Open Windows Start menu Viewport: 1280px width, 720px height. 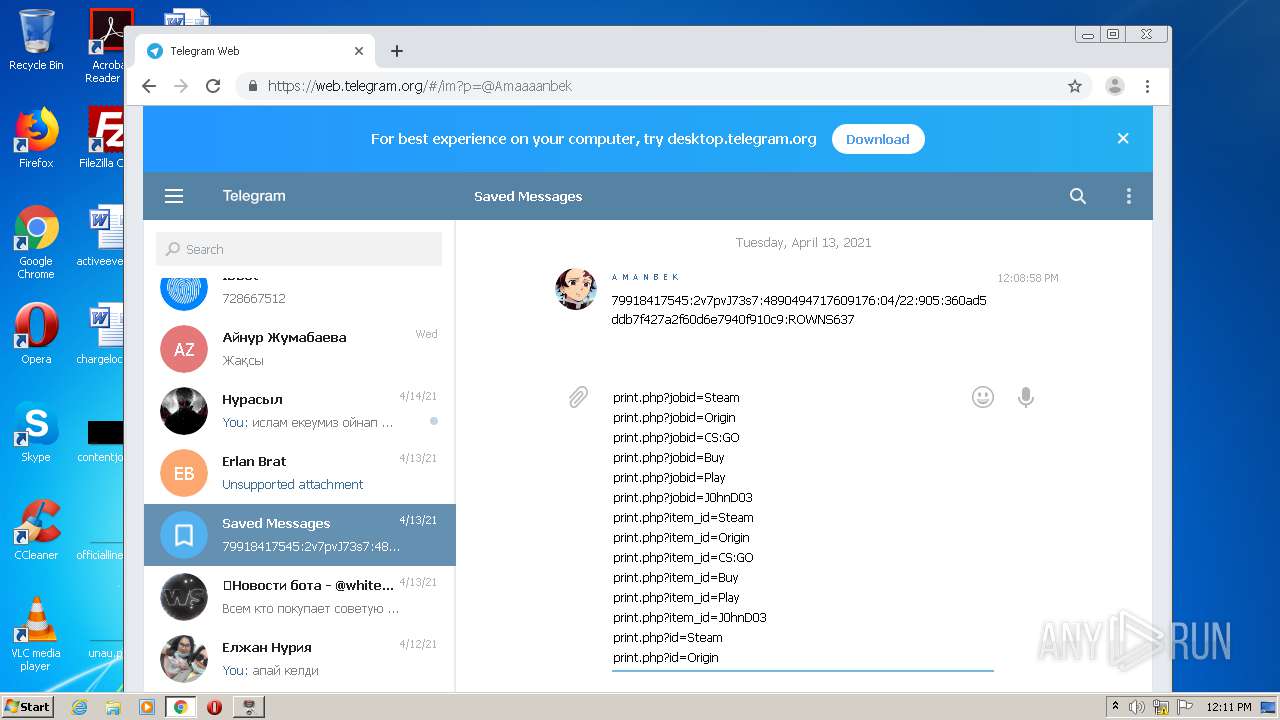tap(28, 707)
